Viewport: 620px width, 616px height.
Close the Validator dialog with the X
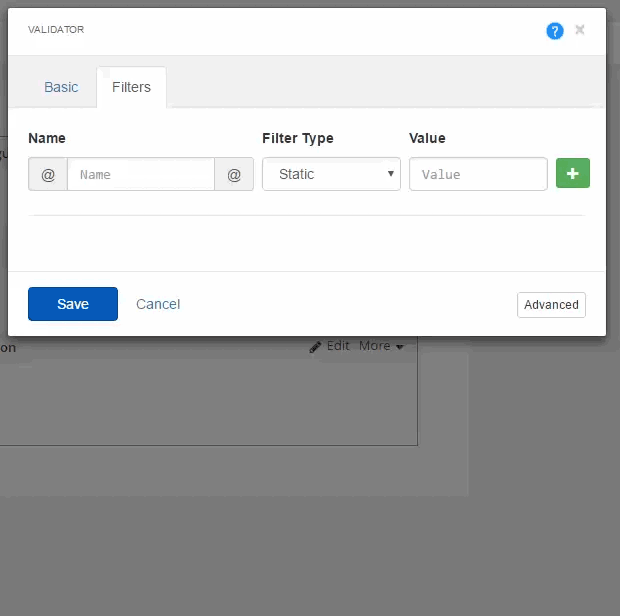(x=580, y=30)
